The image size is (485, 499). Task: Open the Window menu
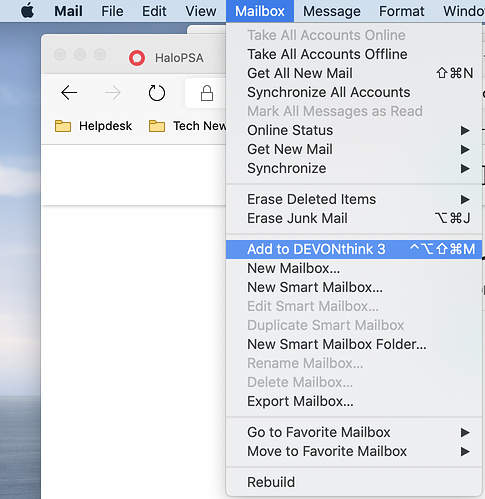click(464, 11)
